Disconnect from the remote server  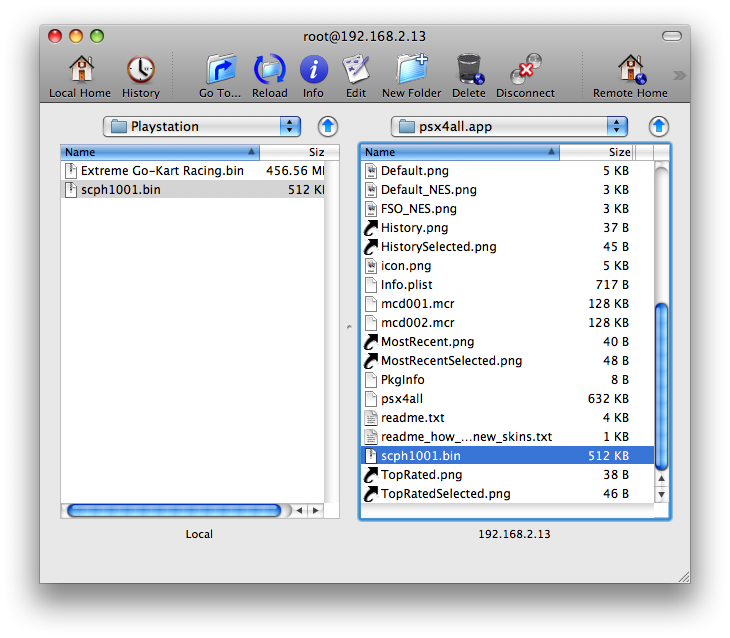pos(525,70)
